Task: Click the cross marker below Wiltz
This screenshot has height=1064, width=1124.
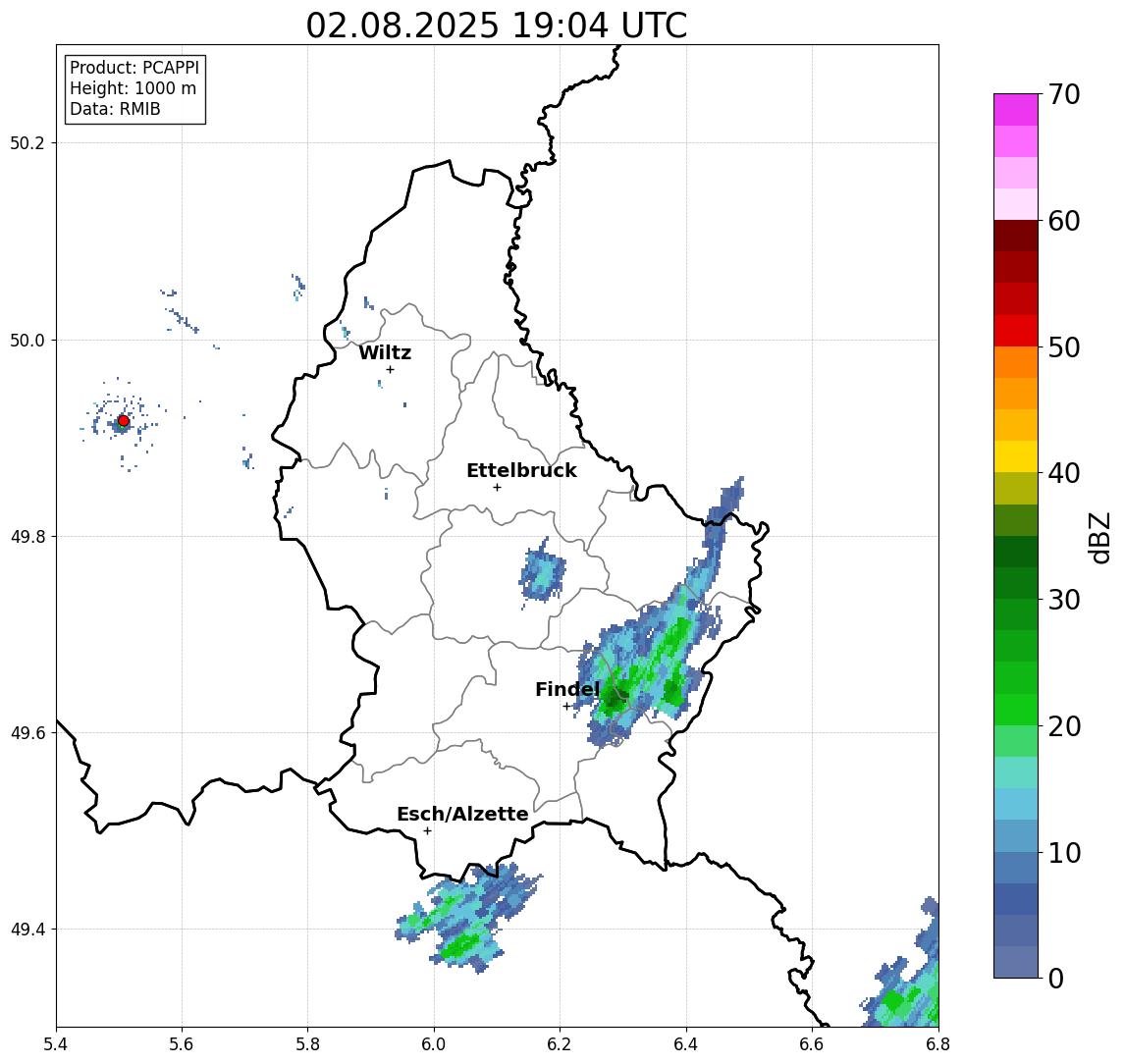Action: (x=390, y=369)
